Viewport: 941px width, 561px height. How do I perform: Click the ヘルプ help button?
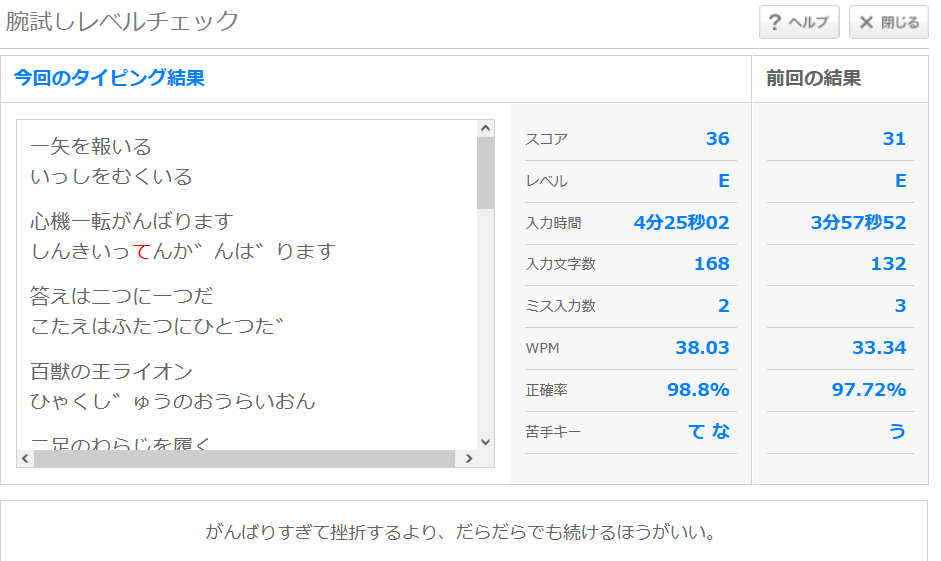[x=798, y=22]
